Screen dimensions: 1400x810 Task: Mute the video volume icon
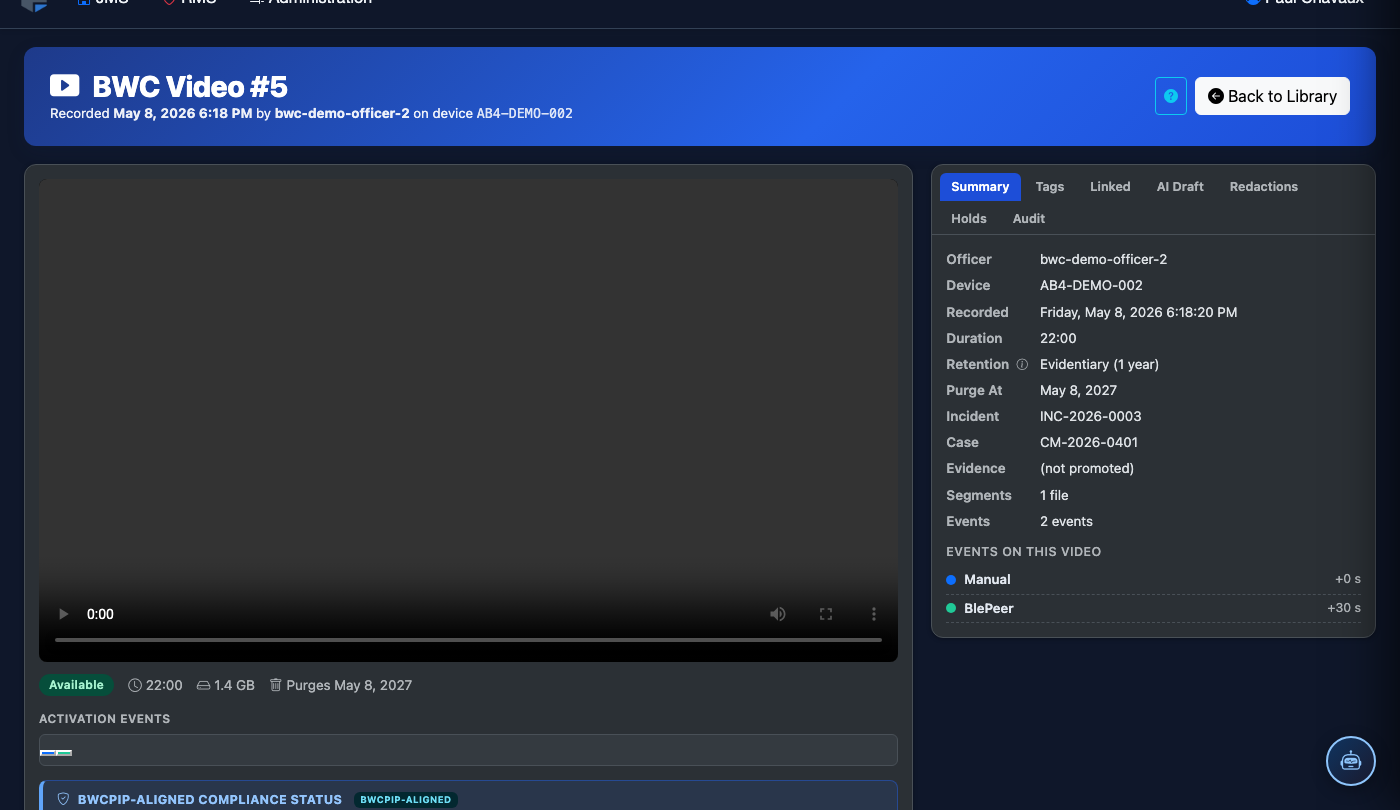click(778, 614)
